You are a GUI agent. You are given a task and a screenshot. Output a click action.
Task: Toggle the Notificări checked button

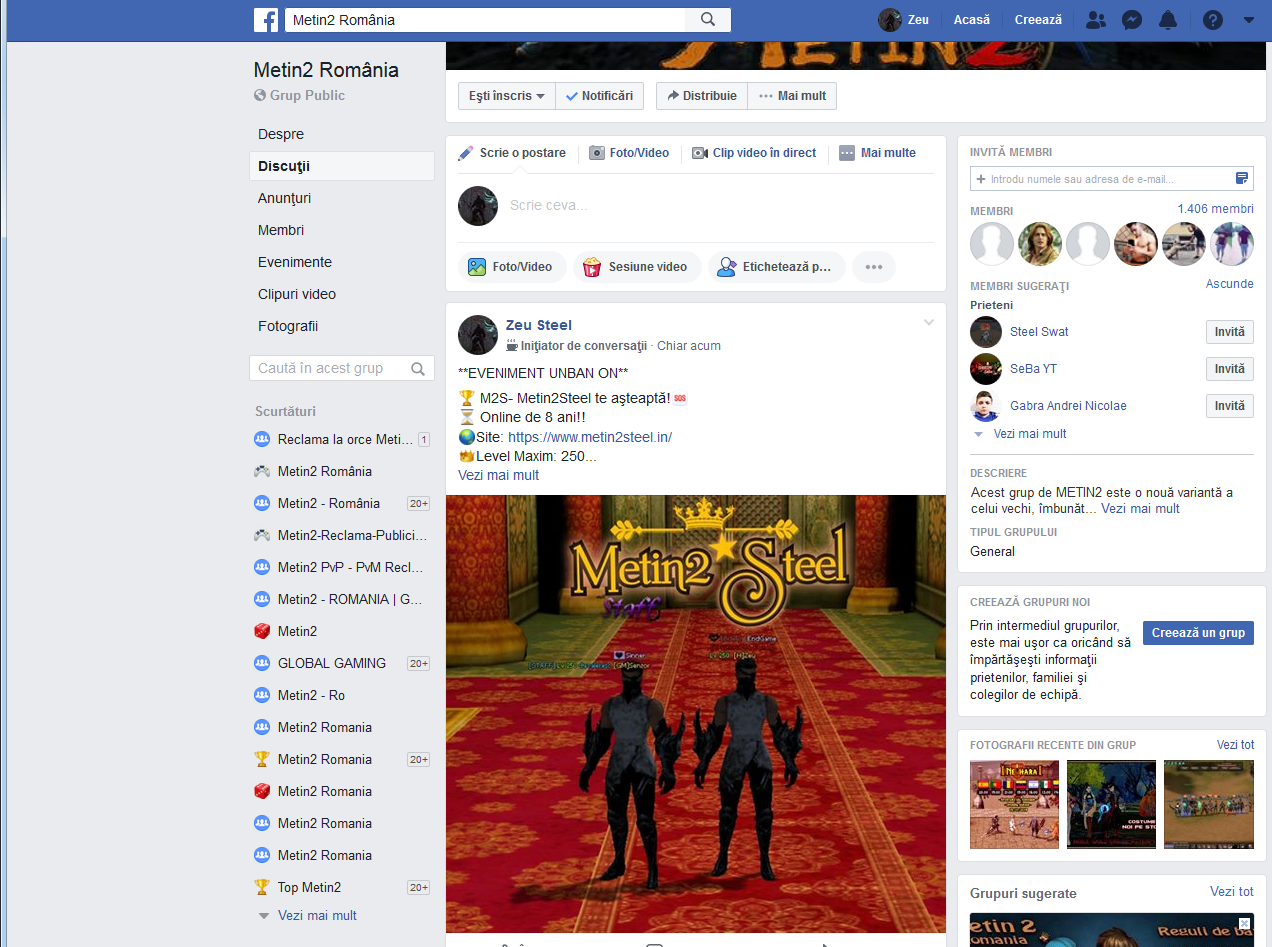tap(600, 96)
